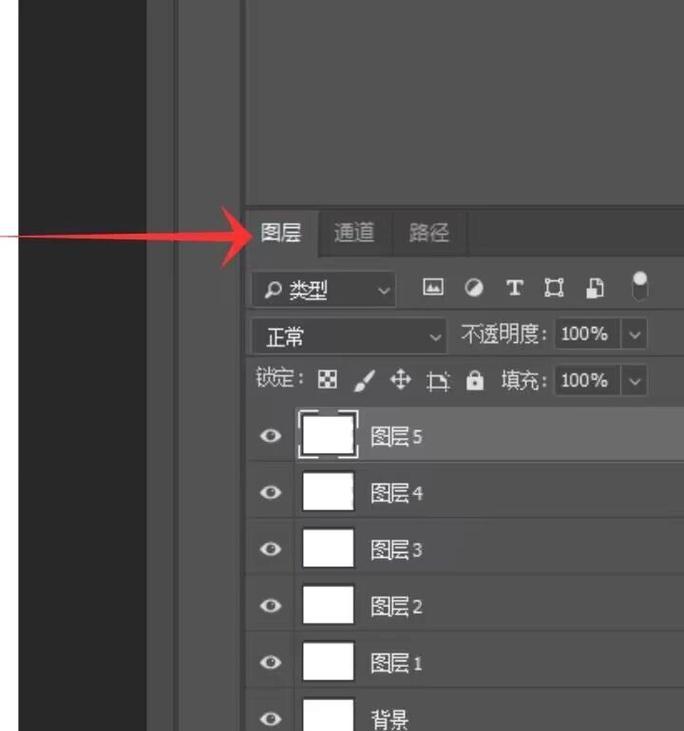The height and width of the screenshot is (731, 684).
Task: Click the 图层 2 layer name
Action: click(396, 607)
